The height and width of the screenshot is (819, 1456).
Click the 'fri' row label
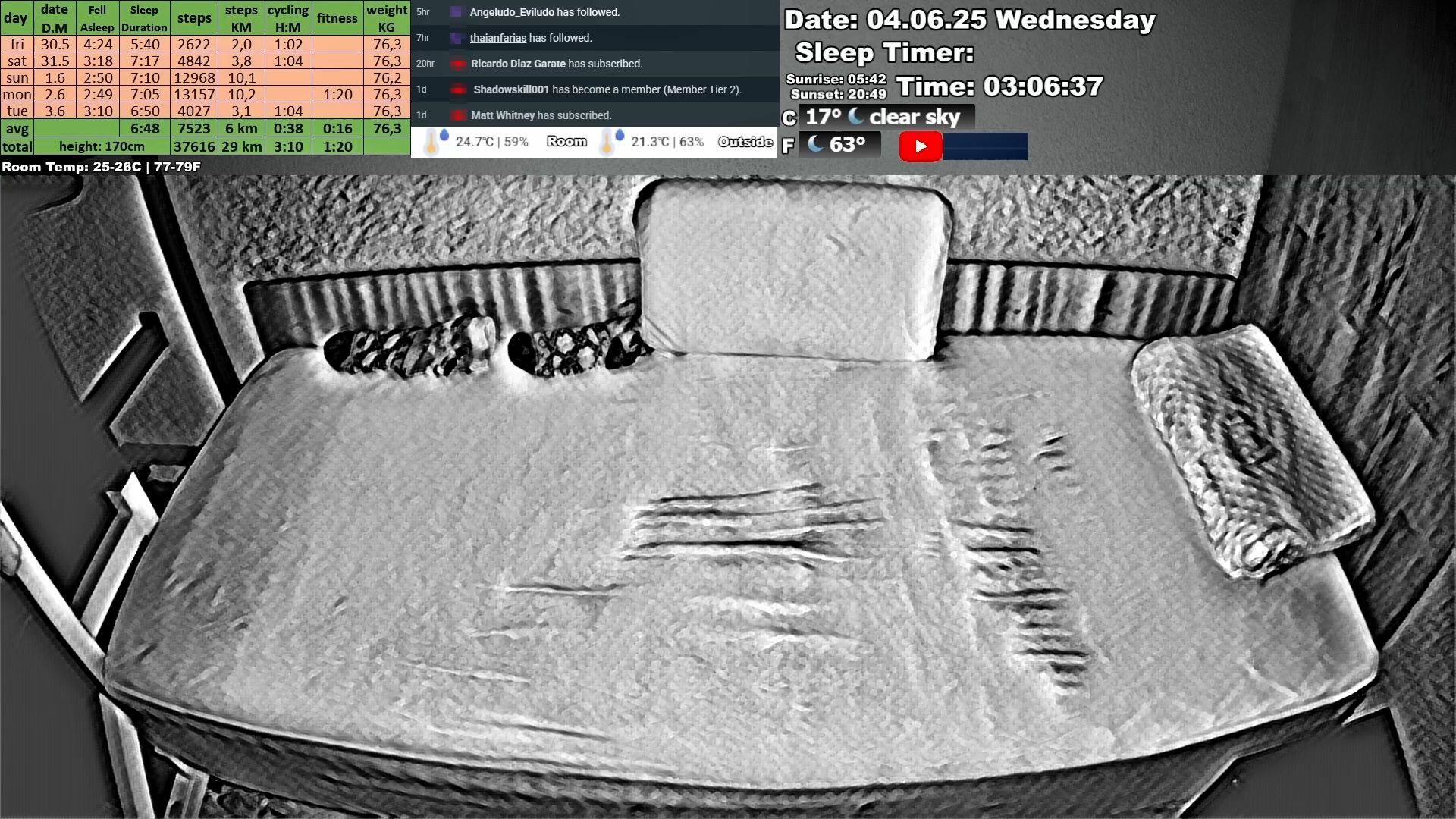point(17,44)
